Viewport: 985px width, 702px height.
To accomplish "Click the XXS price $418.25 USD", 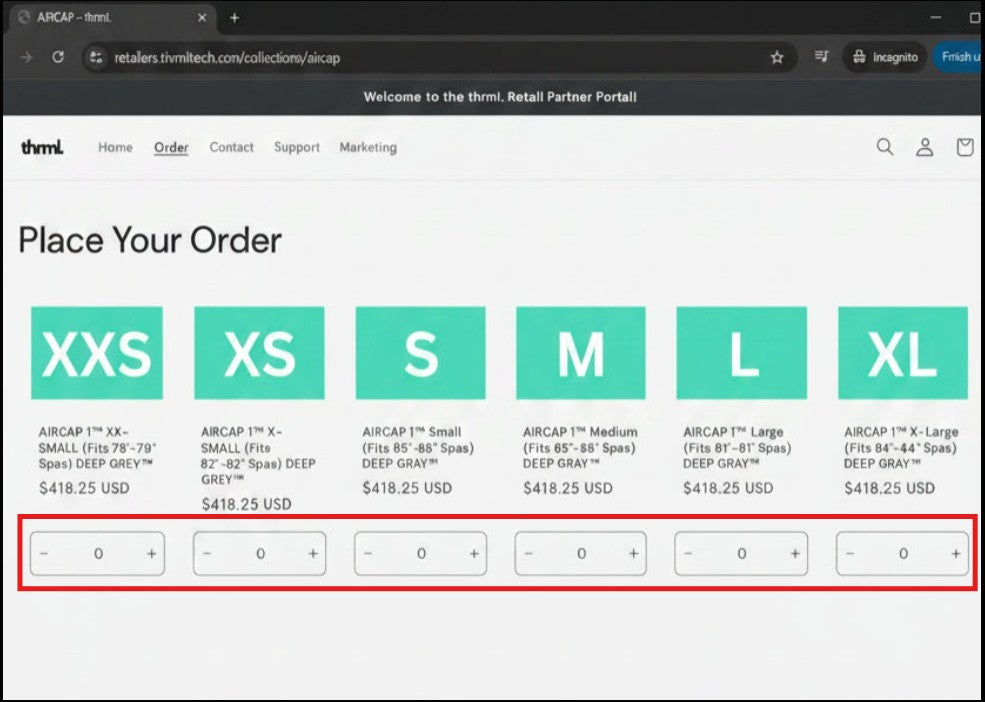I will pyautogui.click(x=84, y=488).
